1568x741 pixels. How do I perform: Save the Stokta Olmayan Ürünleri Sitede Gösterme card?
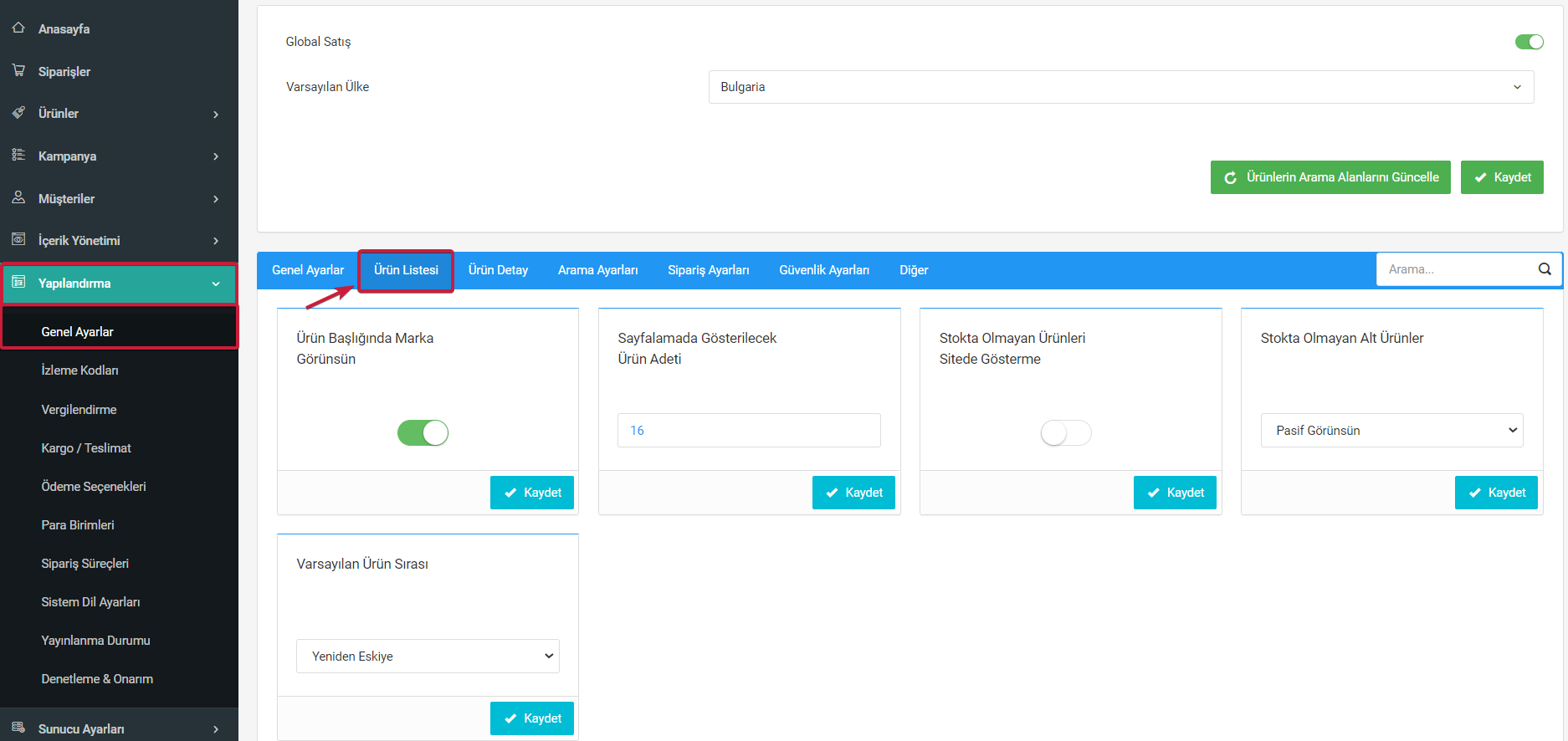tap(1175, 493)
